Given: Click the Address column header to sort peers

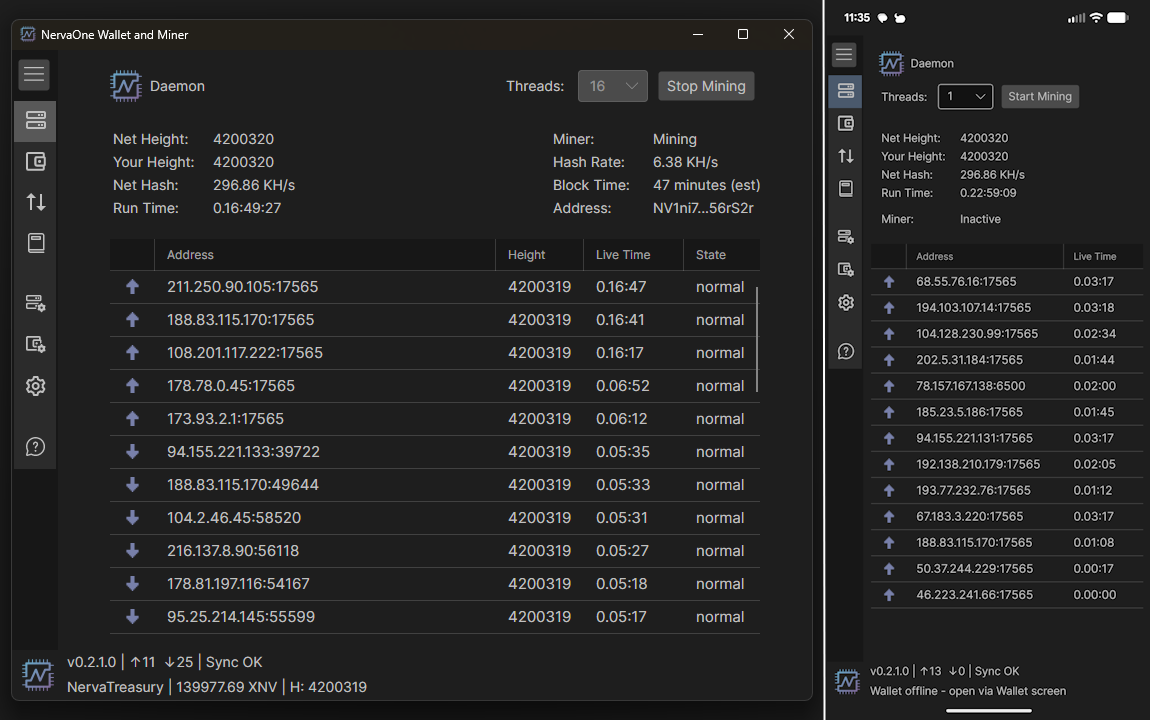Looking at the screenshot, I should point(190,254).
